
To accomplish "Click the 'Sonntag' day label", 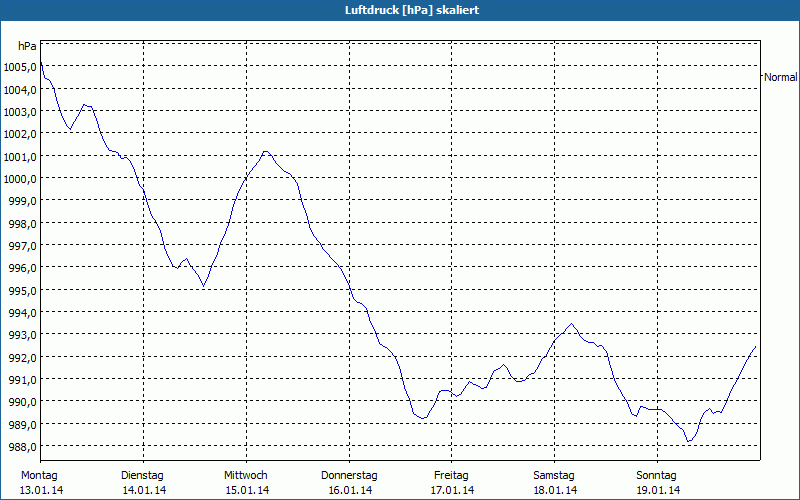I will [657, 476].
